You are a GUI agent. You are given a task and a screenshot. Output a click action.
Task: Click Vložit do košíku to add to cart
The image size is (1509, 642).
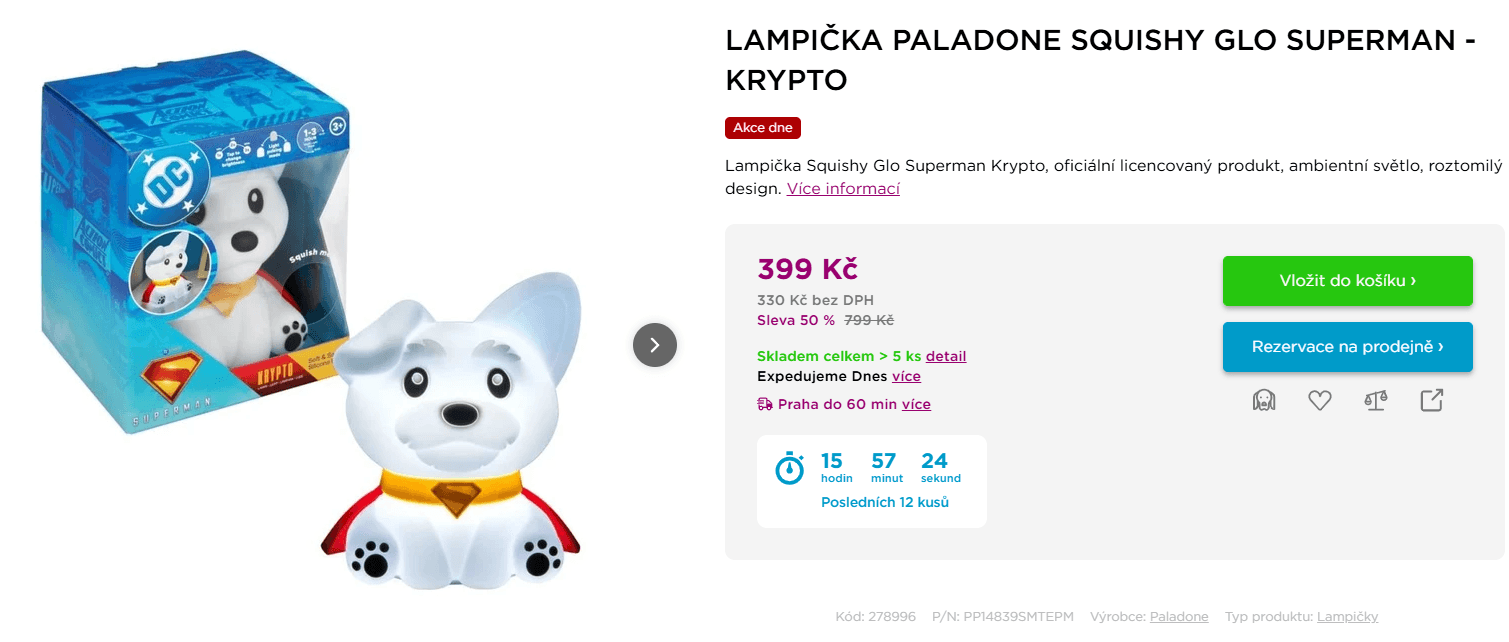click(x=1347, y=280)
